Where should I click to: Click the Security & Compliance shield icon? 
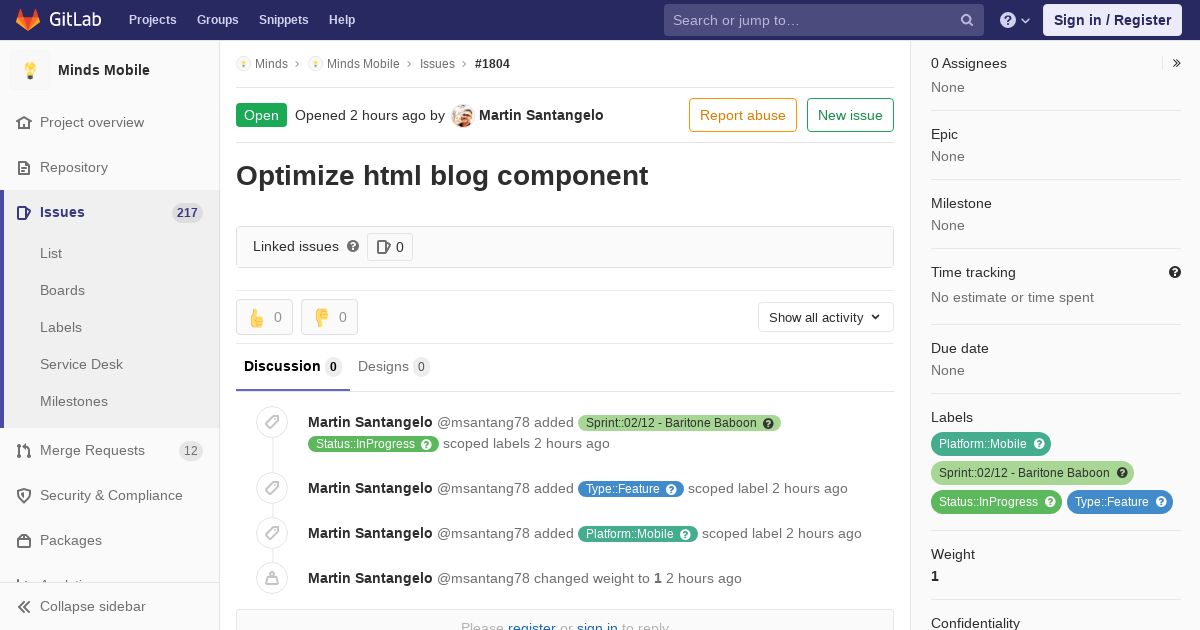click(x=24, y=495)
